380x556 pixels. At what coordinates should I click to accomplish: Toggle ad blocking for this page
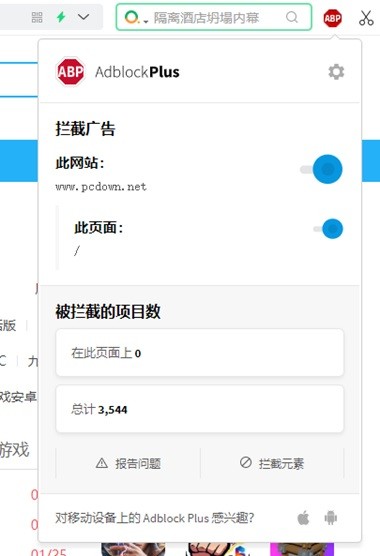[328, 229]
